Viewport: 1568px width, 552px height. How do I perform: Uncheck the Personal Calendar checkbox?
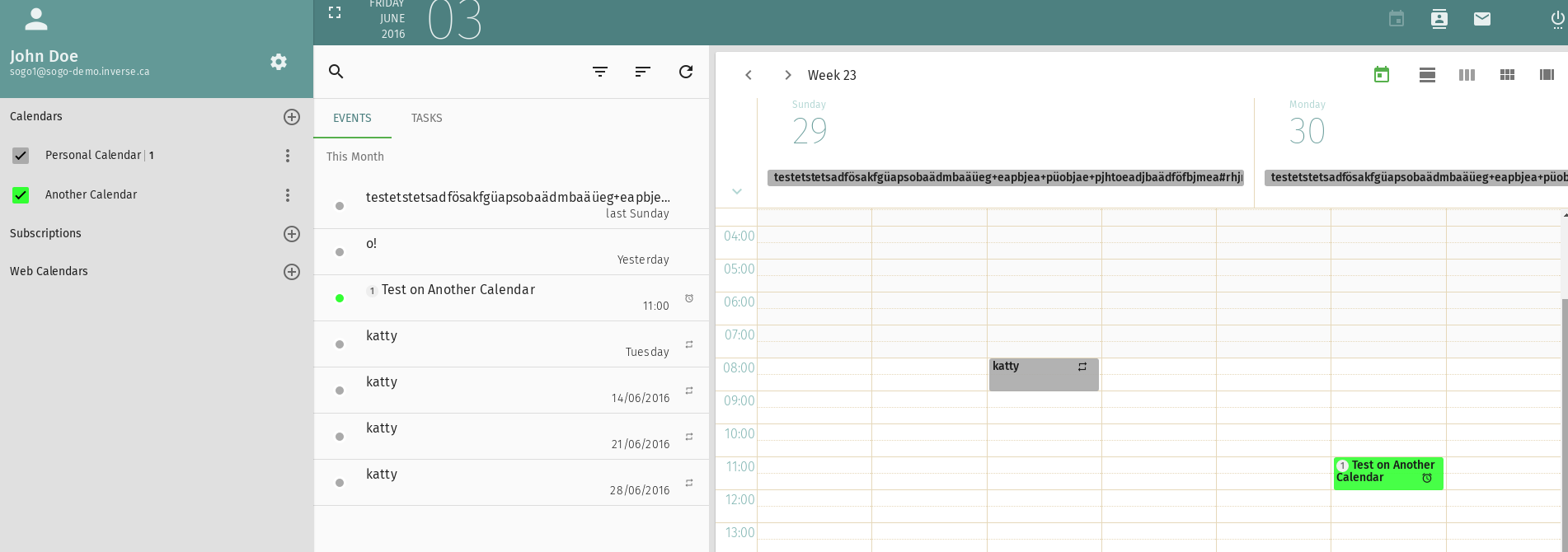[x=21, y=156]
